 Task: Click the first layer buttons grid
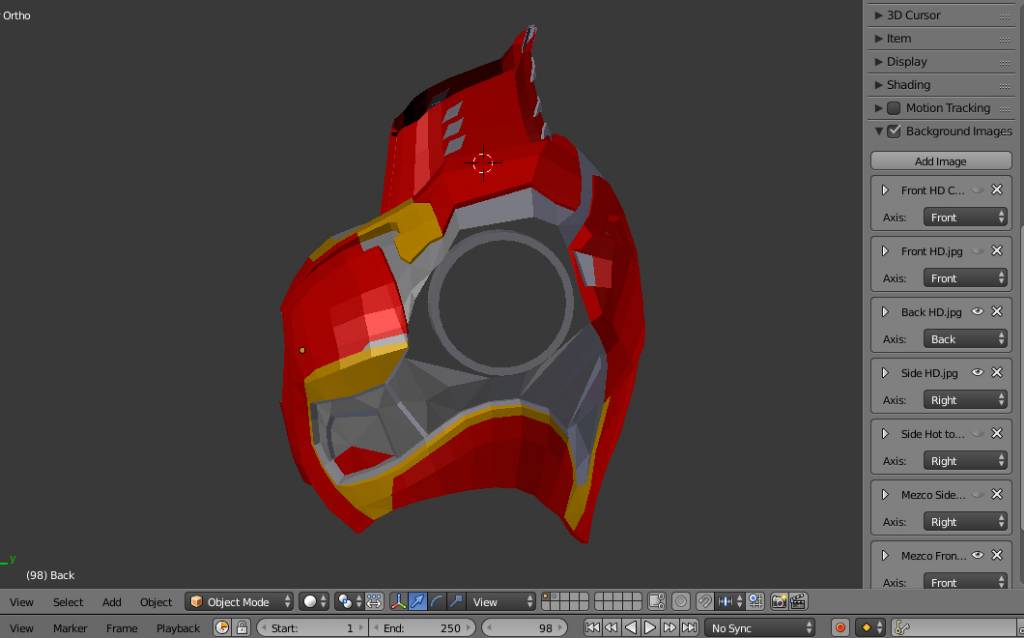pyautogui.click(x=565, y=601)
